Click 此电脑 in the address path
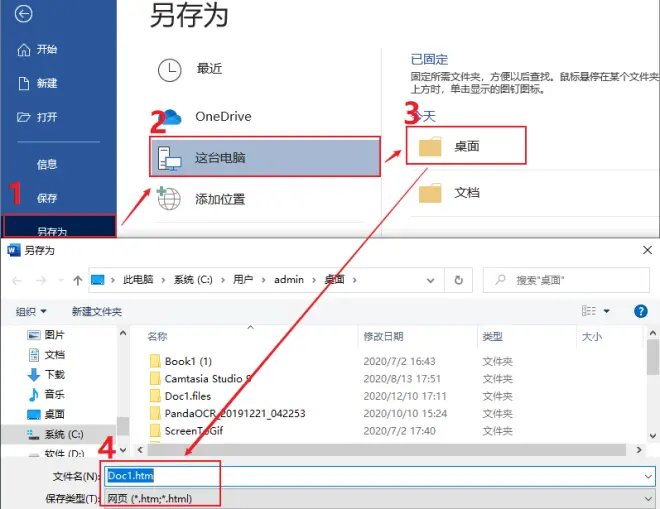The height and width of the screenshot is (509, 660). [138, 280]
